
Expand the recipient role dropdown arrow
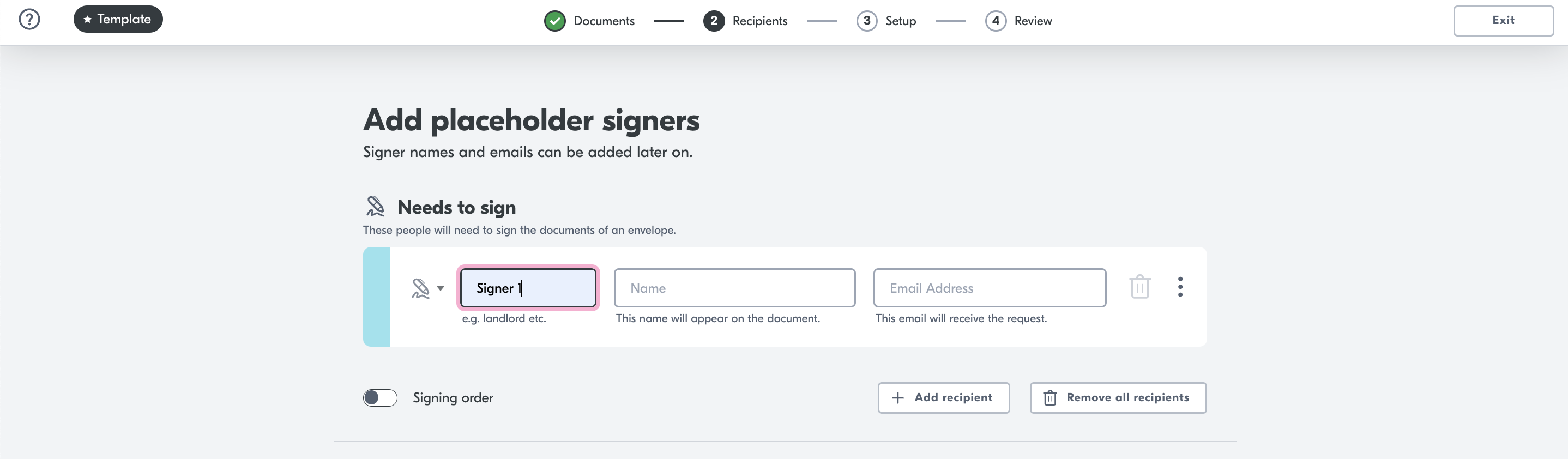coord(441,288)
